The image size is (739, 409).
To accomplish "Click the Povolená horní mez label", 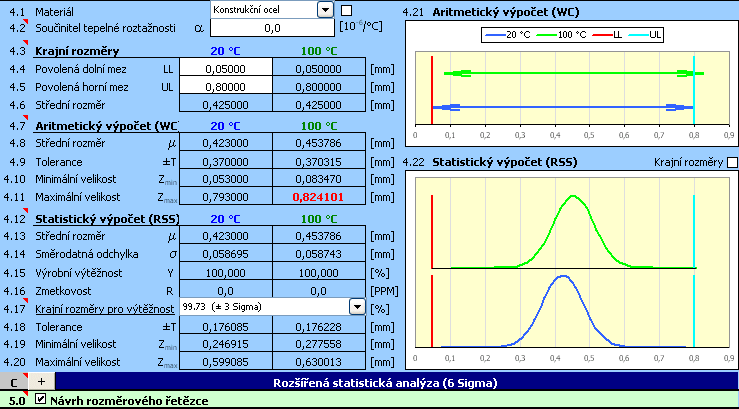I will pos(82,87).
